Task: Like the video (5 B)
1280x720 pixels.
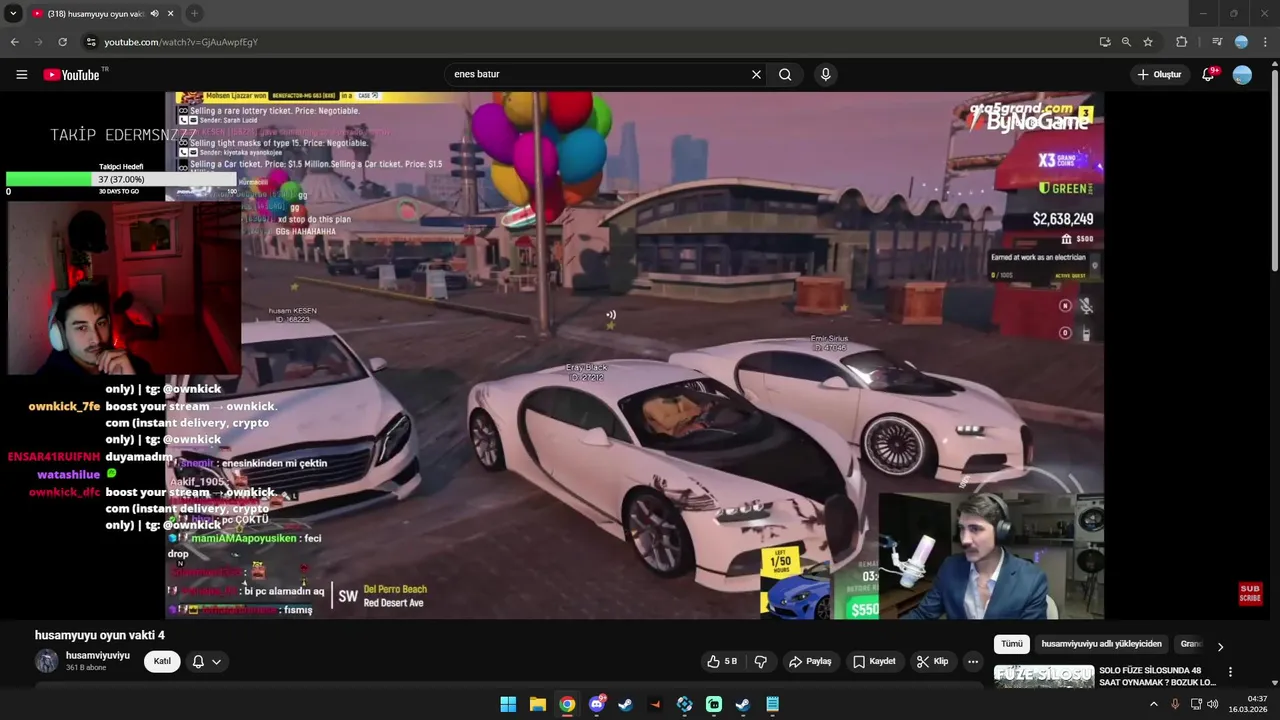Action: tap(722, 661)
